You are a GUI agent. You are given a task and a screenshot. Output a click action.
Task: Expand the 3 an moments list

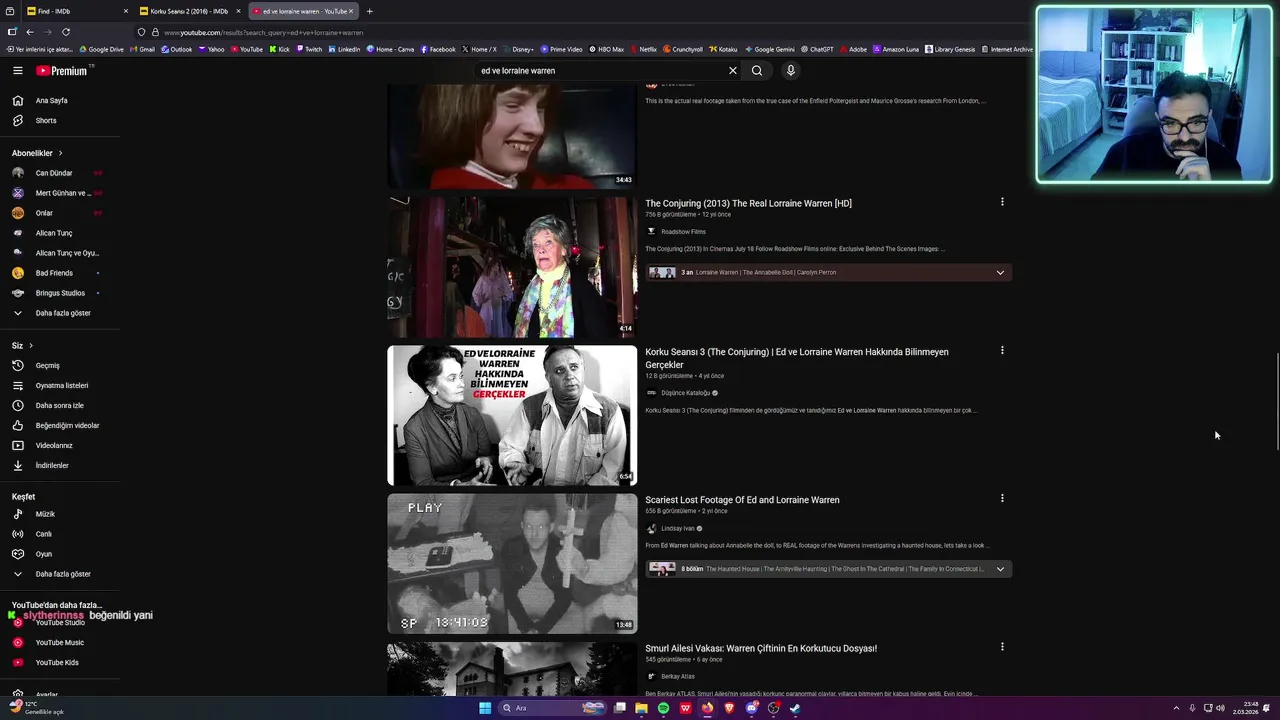[1000, 272]
